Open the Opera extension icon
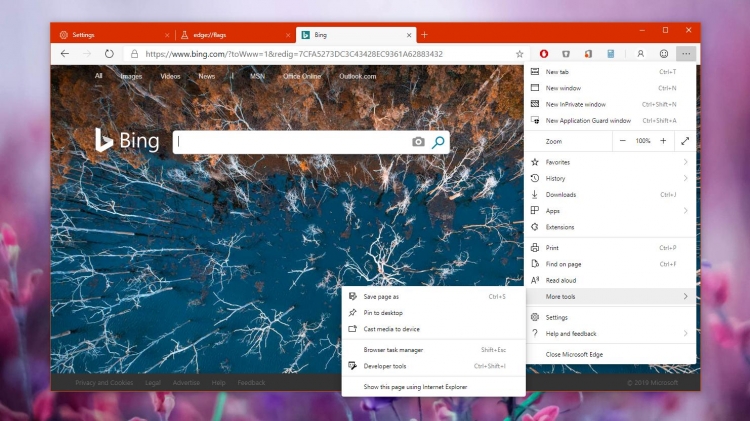Screen dimensions: 750x421 point(544,54)
